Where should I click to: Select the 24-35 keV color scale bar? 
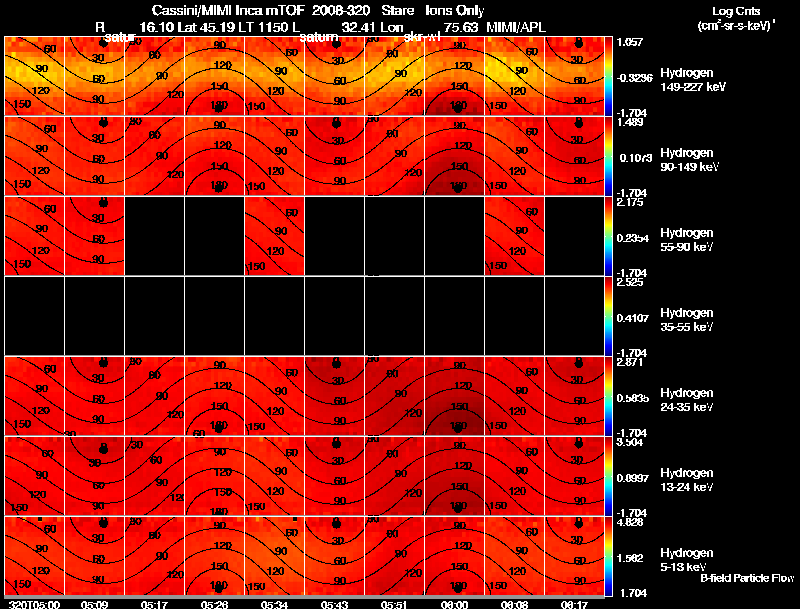(x=608, y=396)
